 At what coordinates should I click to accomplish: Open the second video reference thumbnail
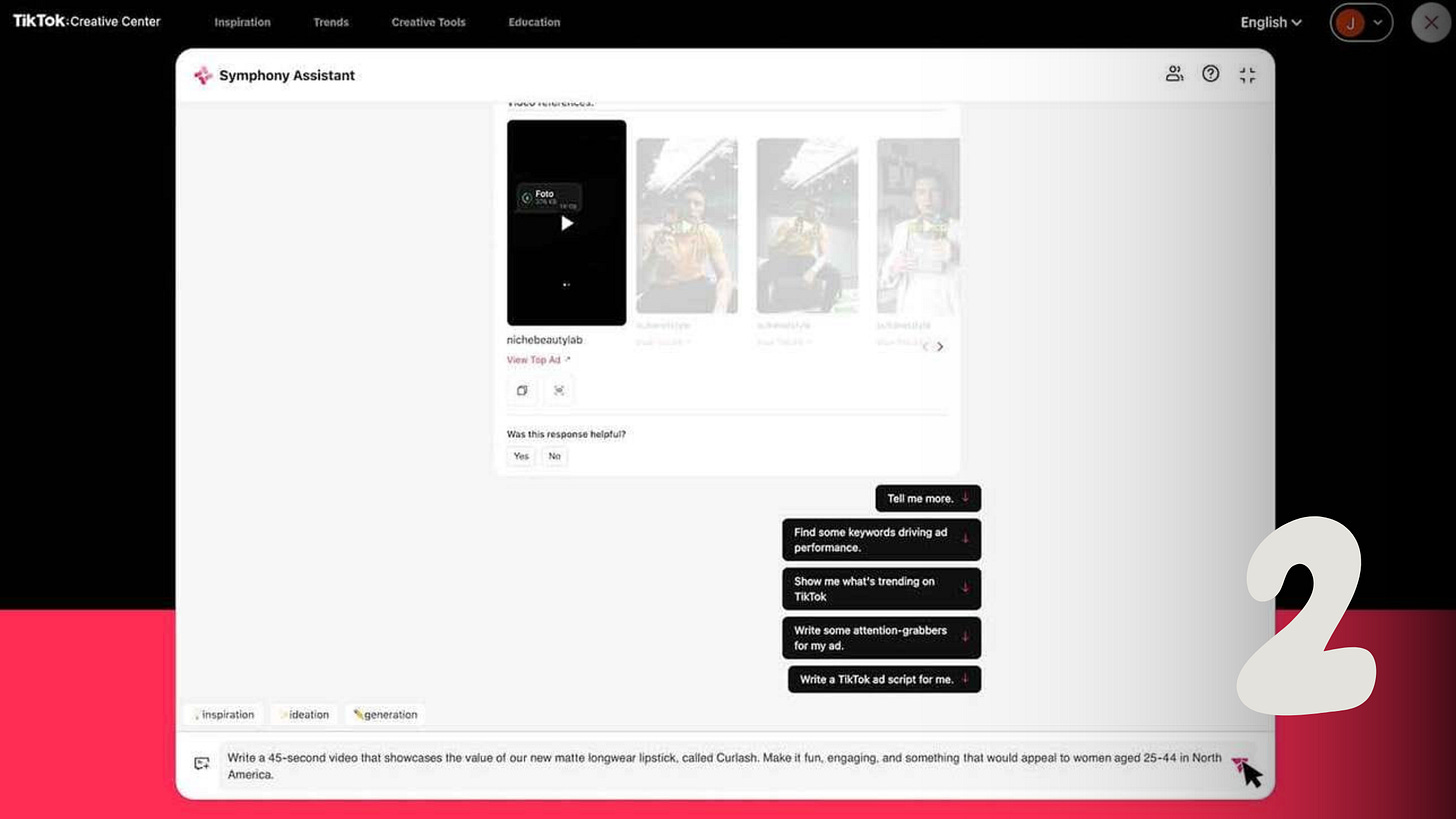[x=687, y=226]
